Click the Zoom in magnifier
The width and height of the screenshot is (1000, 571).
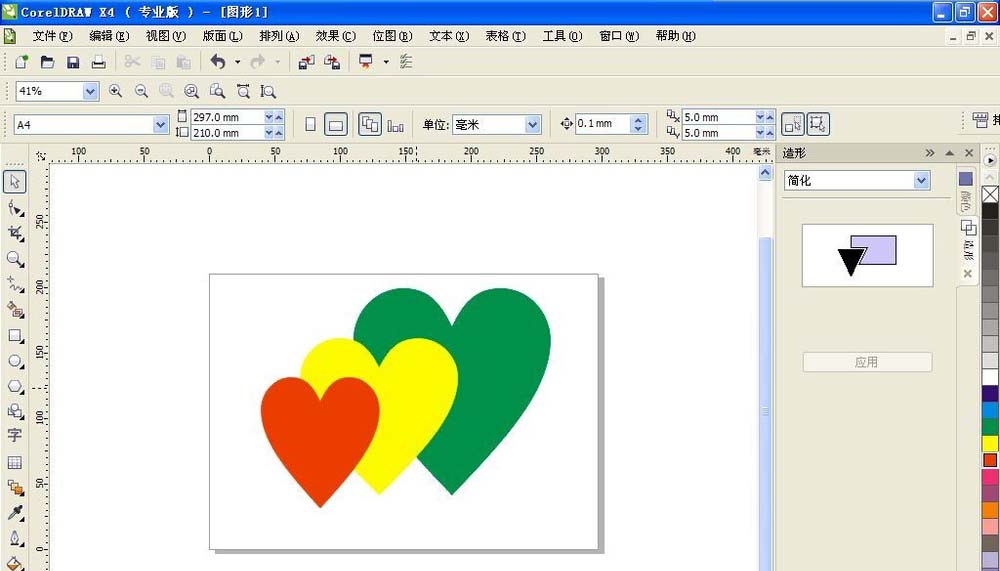[x=115, y=91]
